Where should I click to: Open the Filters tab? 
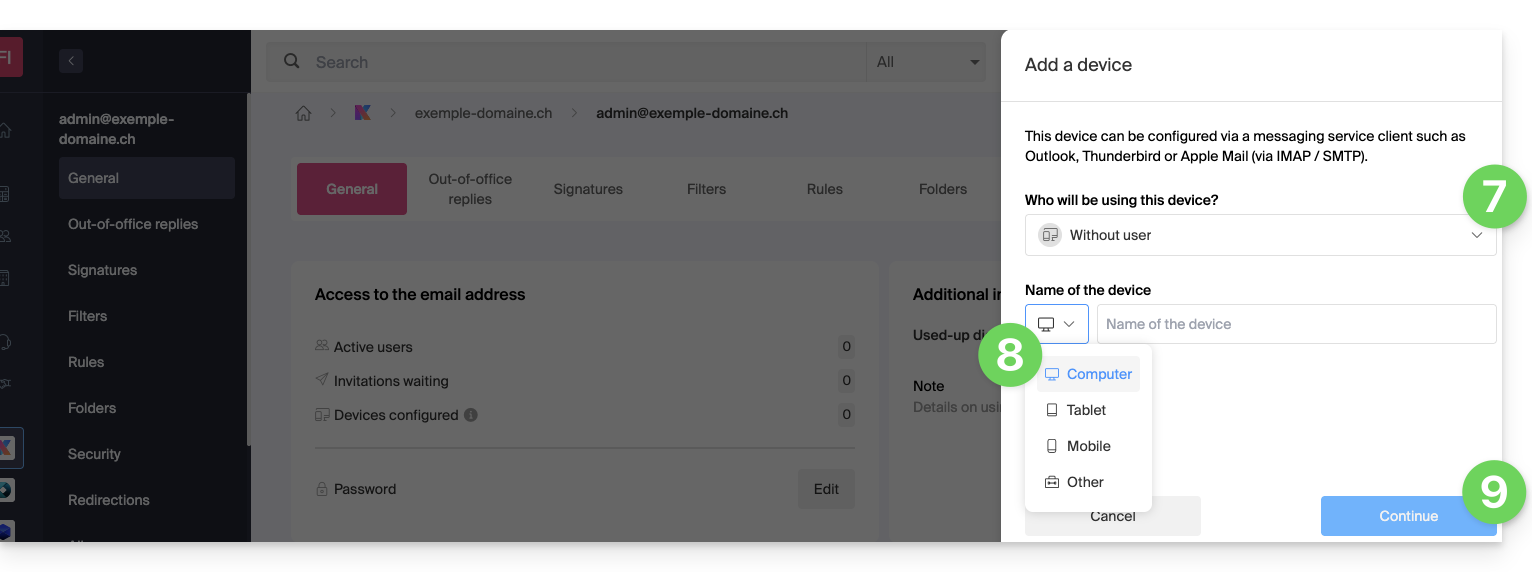[706, 189]
